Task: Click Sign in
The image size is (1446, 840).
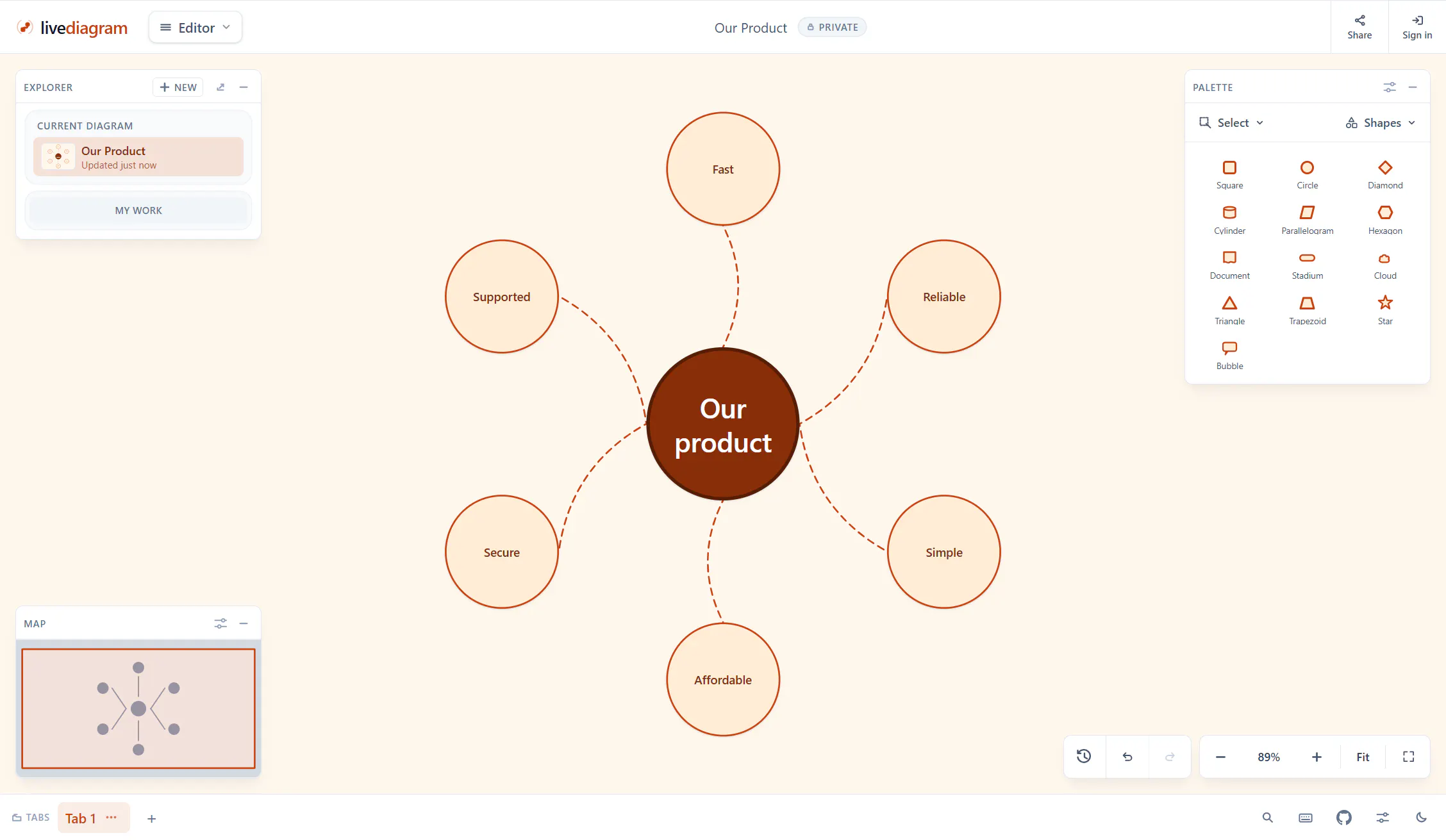Action: (1417, 27)
